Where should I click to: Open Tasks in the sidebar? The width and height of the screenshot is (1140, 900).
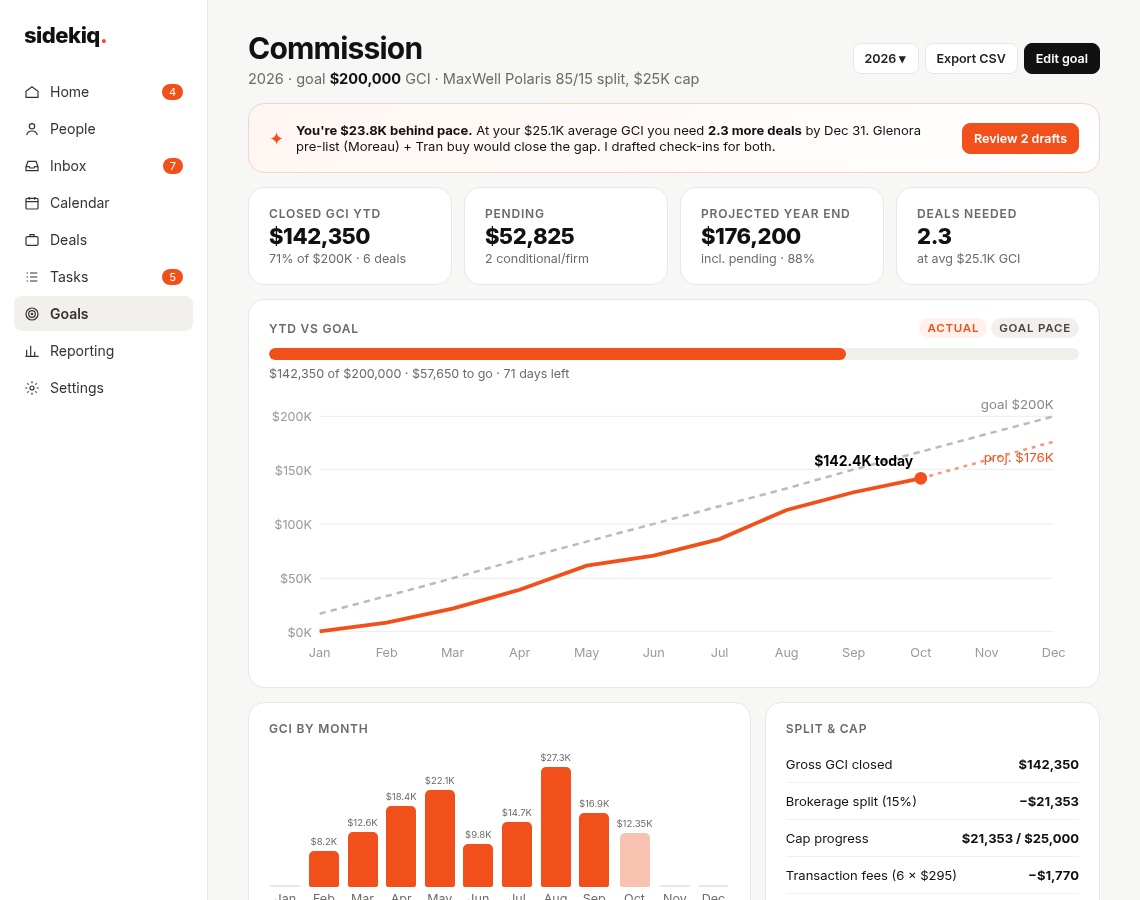pos(103,277)
